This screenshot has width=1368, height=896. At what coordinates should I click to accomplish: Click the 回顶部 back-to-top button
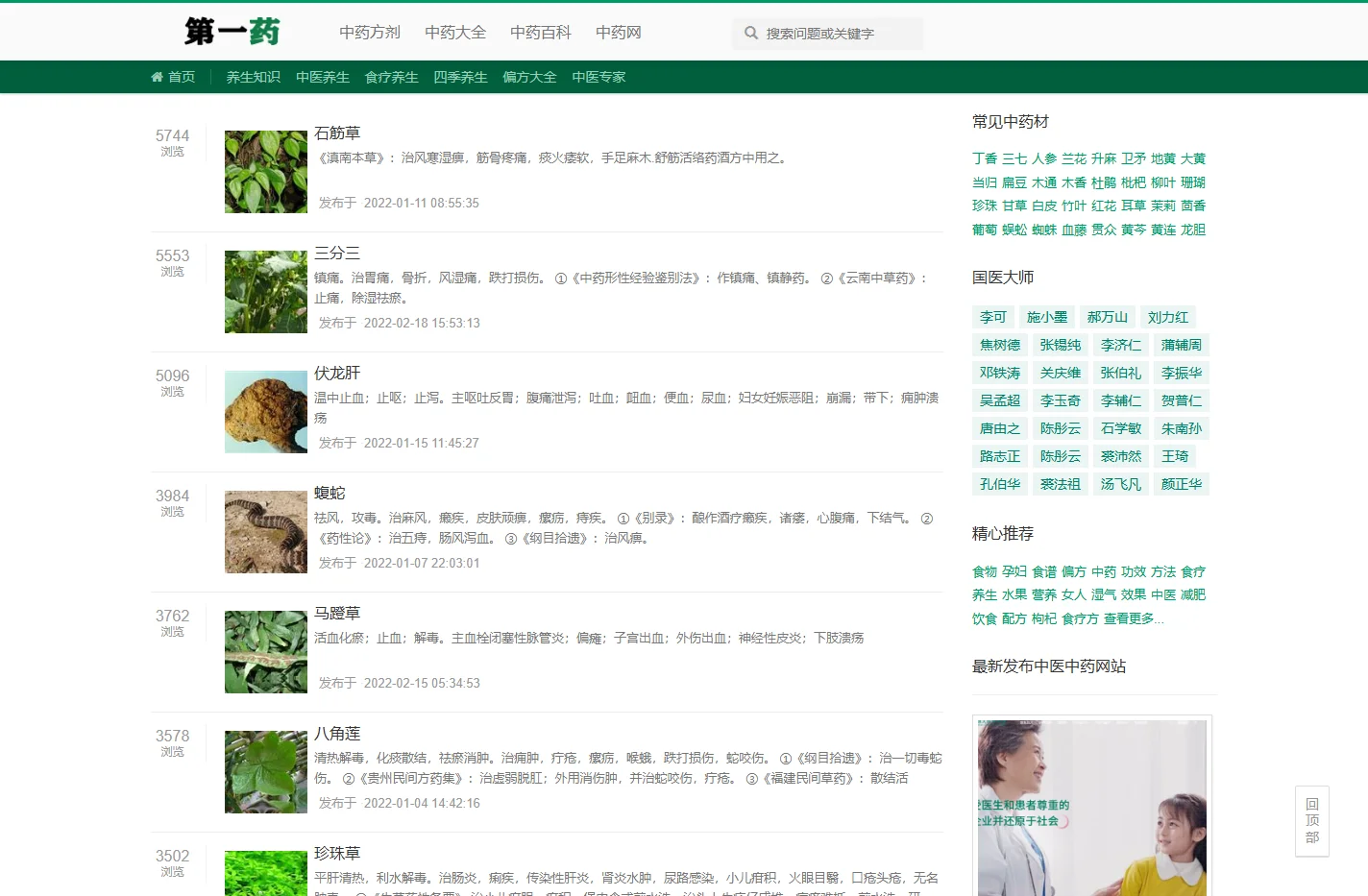(x=1312, y=821)
